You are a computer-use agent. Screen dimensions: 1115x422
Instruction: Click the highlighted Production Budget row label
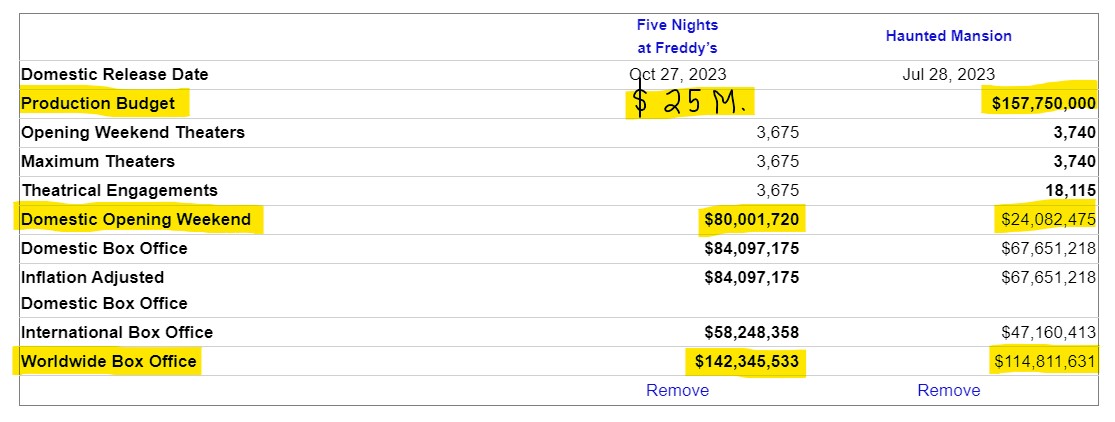click(x=98, y=103)
